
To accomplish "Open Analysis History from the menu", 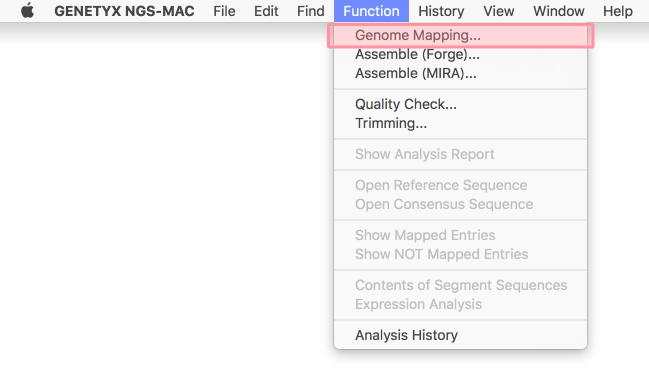I will pos(460,335).
